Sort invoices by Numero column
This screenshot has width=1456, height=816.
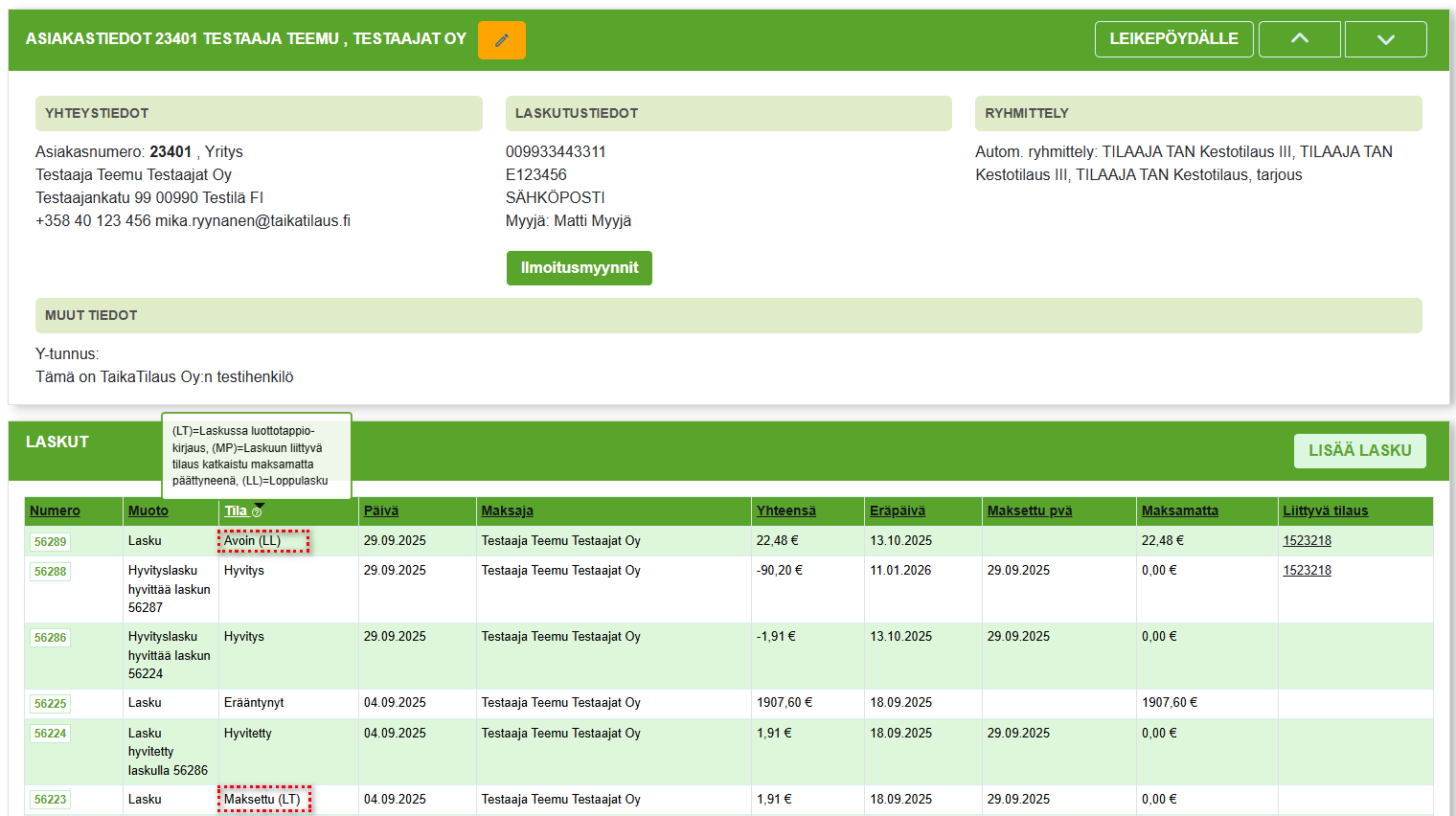click(x=55, y=511)
